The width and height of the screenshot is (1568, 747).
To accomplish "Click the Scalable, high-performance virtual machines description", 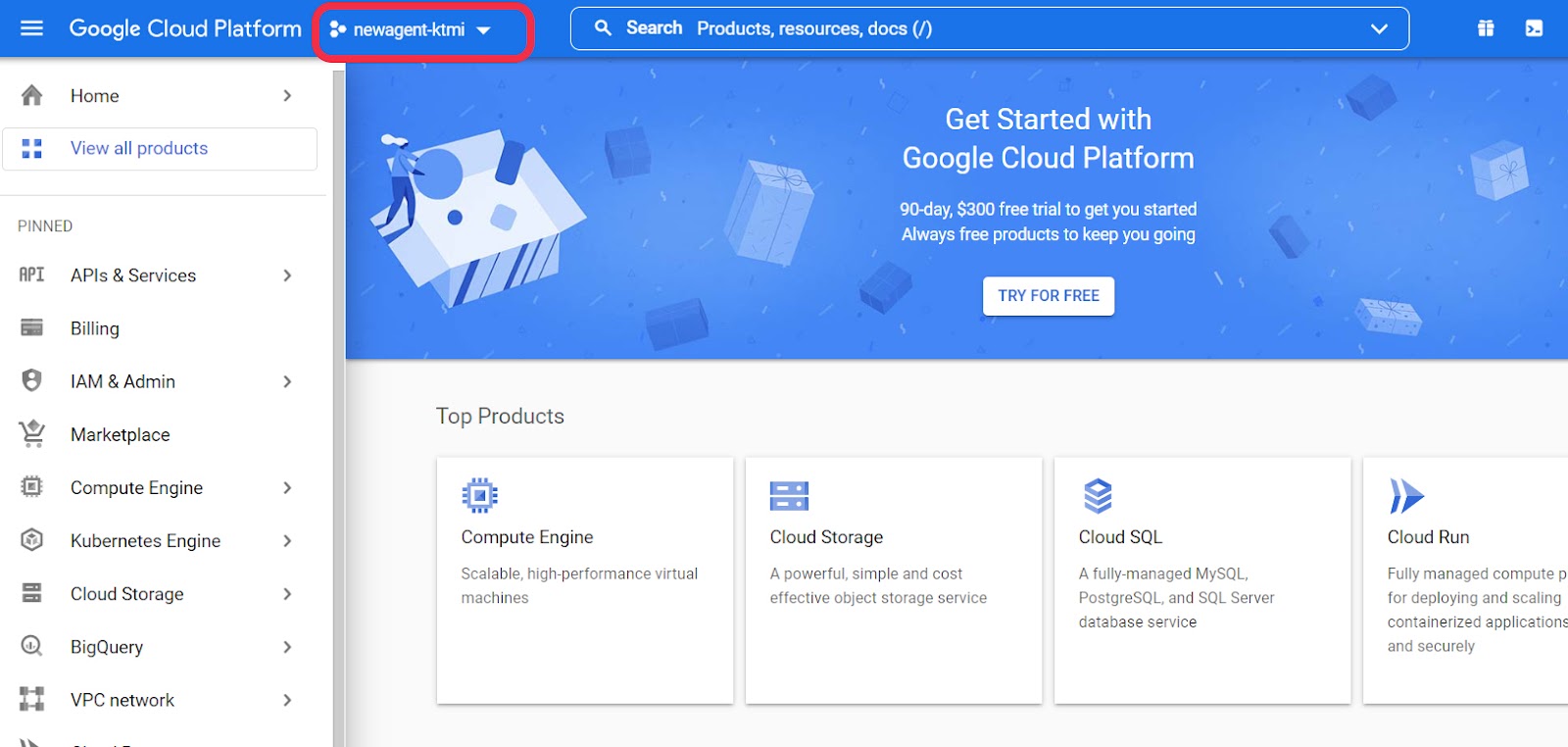I will point(579,585).
